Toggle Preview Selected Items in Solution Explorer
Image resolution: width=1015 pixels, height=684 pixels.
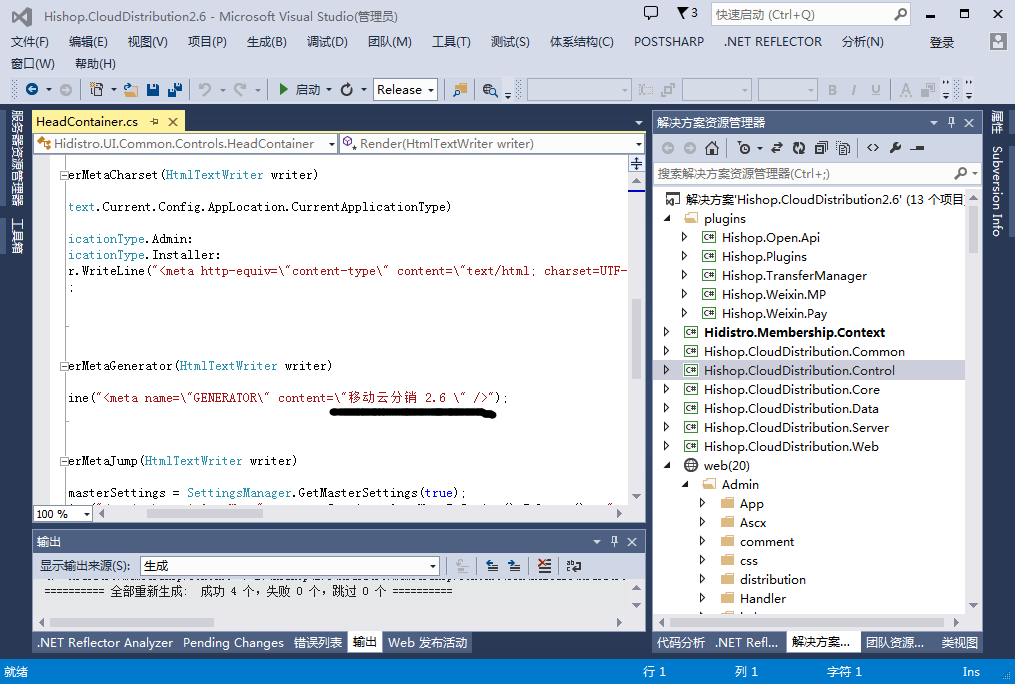[843, 147]
